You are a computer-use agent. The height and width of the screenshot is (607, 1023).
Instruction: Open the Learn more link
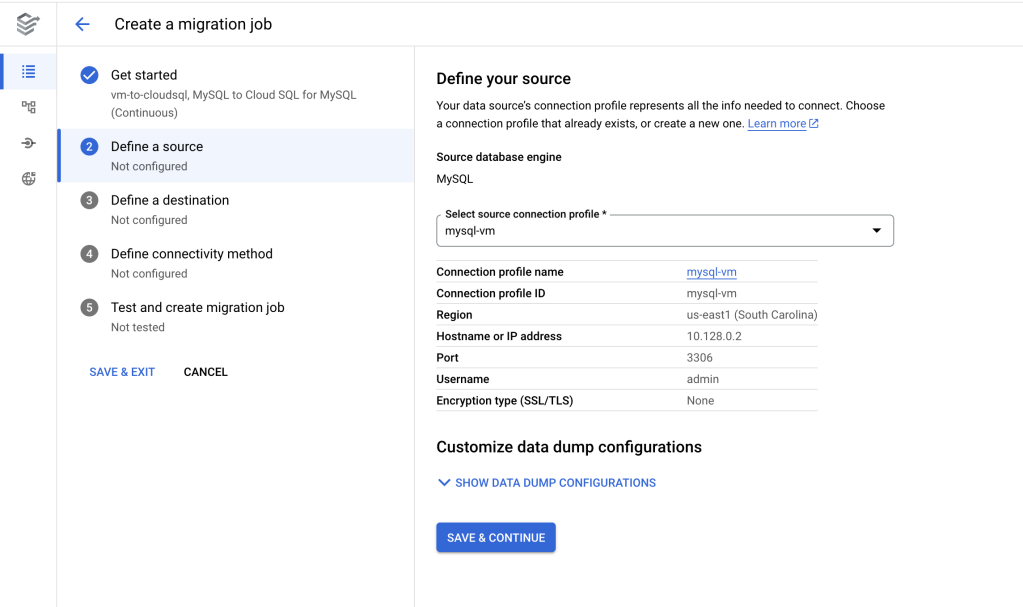click(776, 123)
